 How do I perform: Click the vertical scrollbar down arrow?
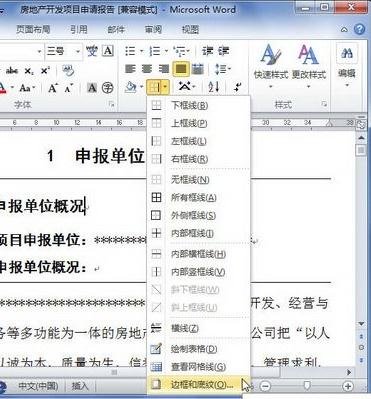click(x=361, y=324)
